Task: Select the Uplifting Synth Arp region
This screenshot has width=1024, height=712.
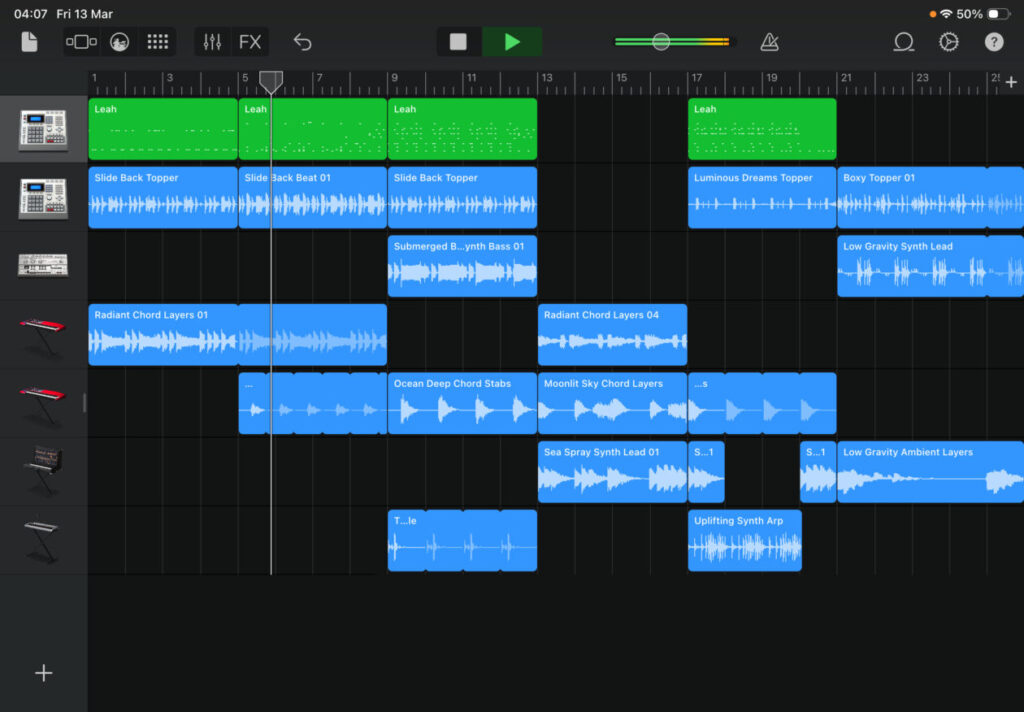Action: (744, 541)
